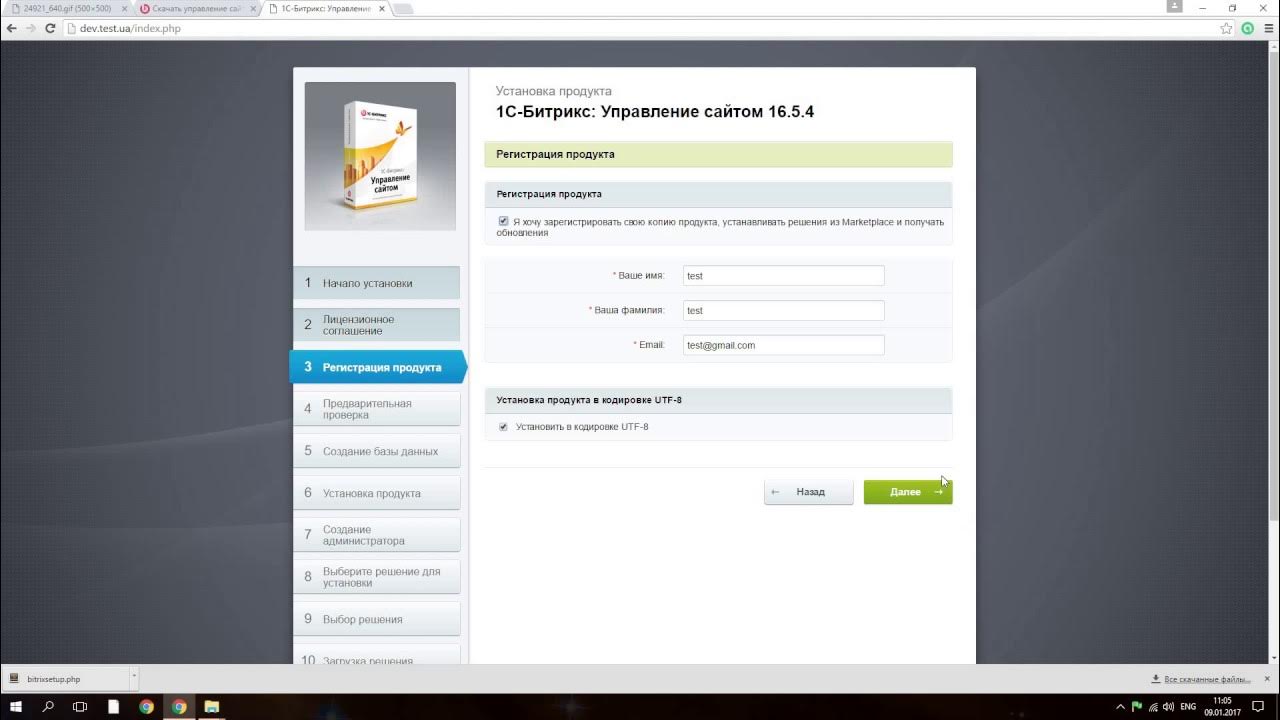Image resolution: width=1280 pixels, height=720 pixels.
Task: Open a new browser tab
Action: 404,9
